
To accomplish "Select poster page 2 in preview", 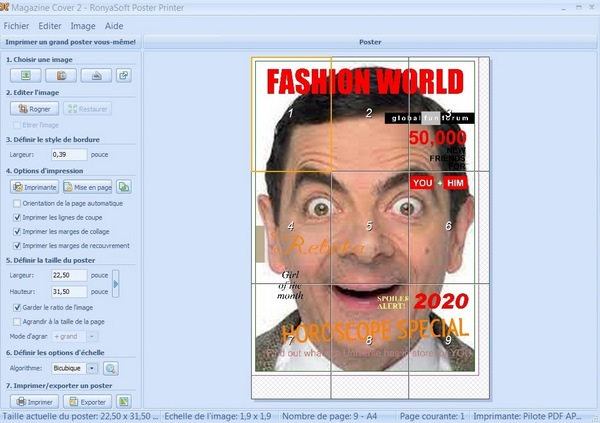I will (370, 114).
